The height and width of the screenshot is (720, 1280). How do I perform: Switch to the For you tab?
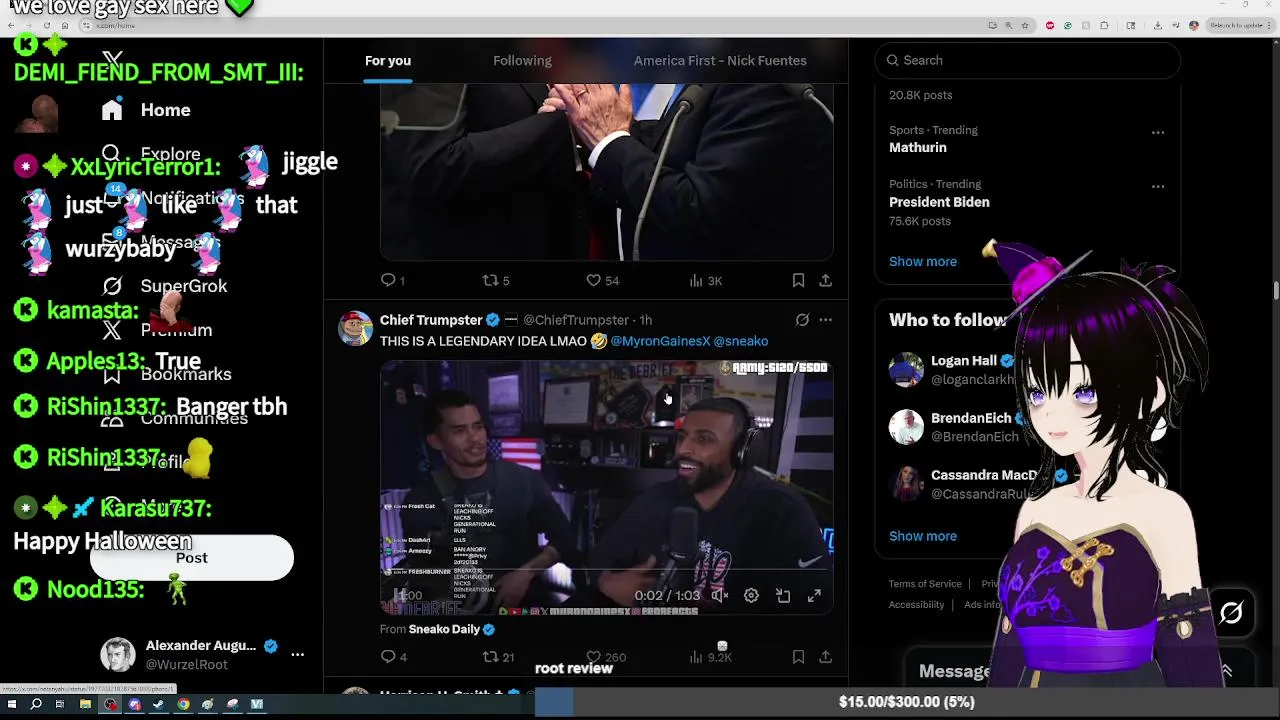coord(388,61)
